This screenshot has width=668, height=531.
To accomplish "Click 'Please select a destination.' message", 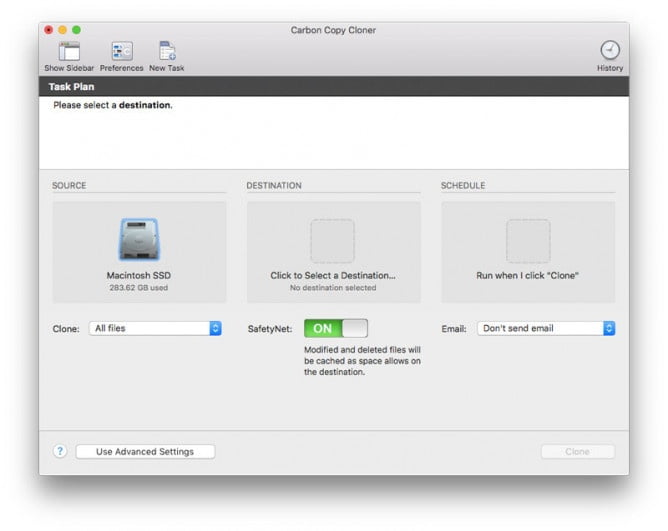I will coord(113,105).
